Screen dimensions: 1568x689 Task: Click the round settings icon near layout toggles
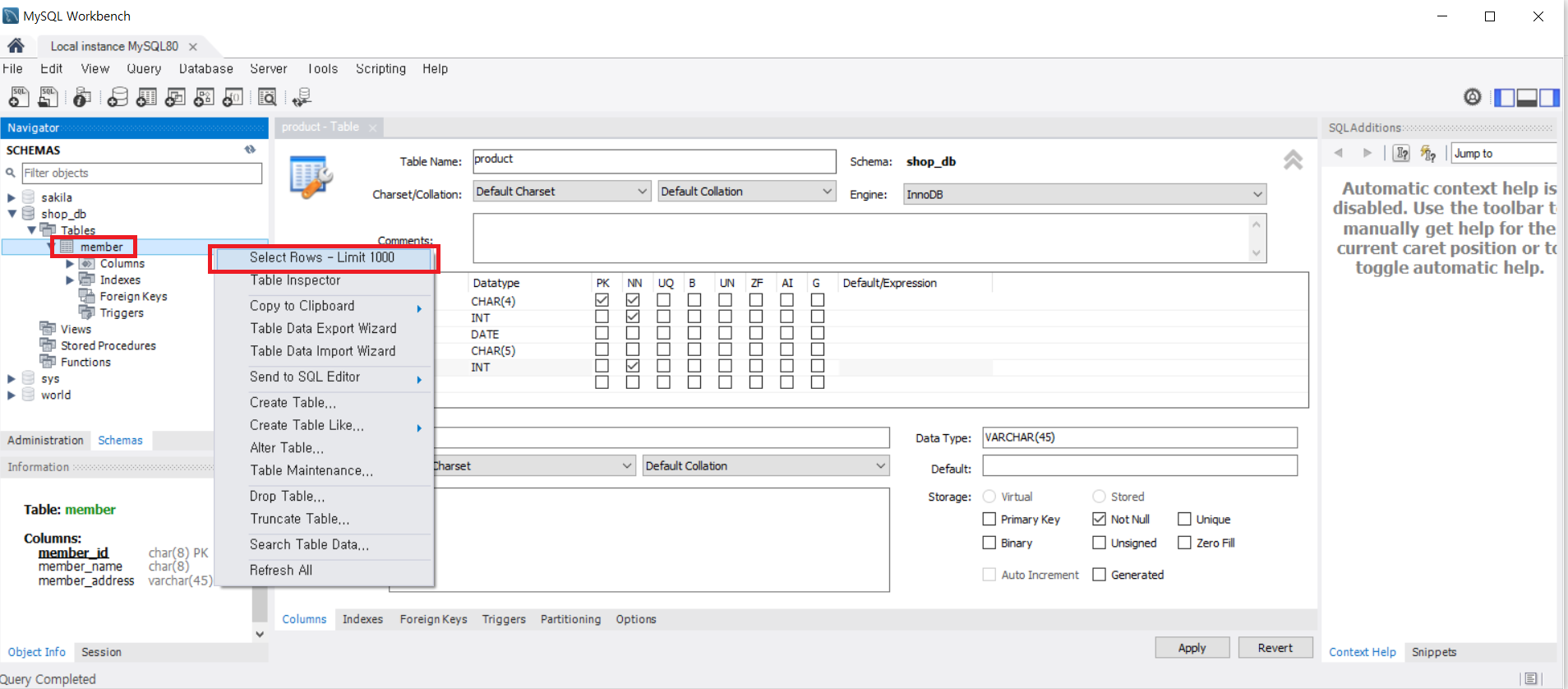[1473, 97]
